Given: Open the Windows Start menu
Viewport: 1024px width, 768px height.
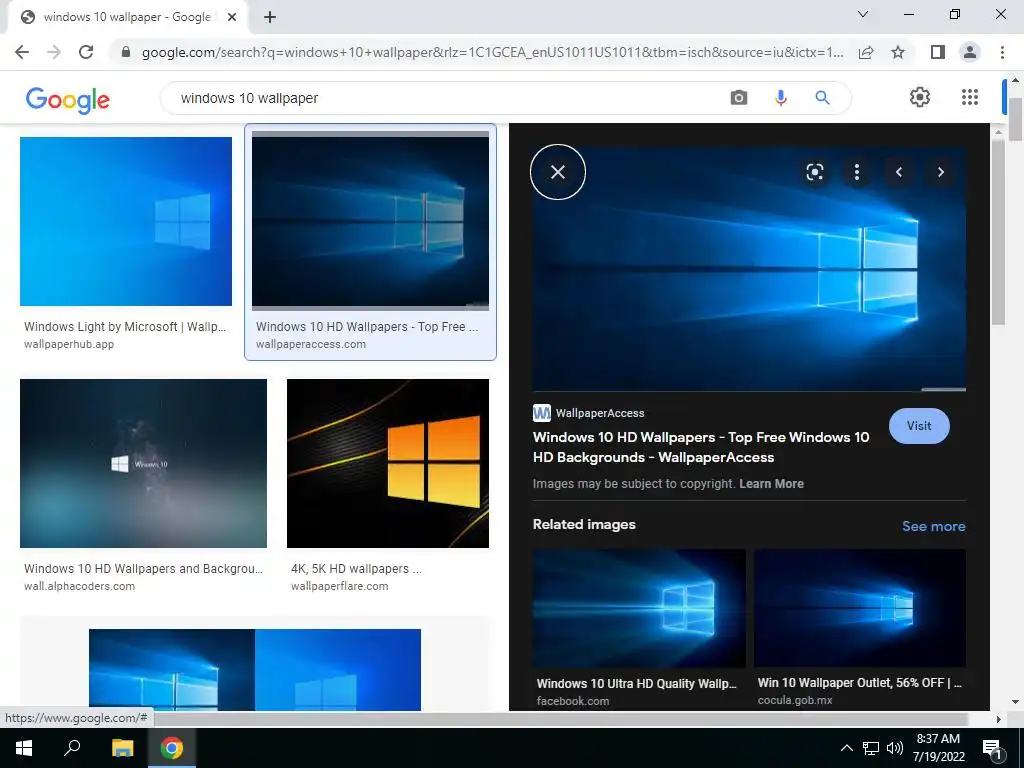Looking at the screenshot, I should click(24, 748).
